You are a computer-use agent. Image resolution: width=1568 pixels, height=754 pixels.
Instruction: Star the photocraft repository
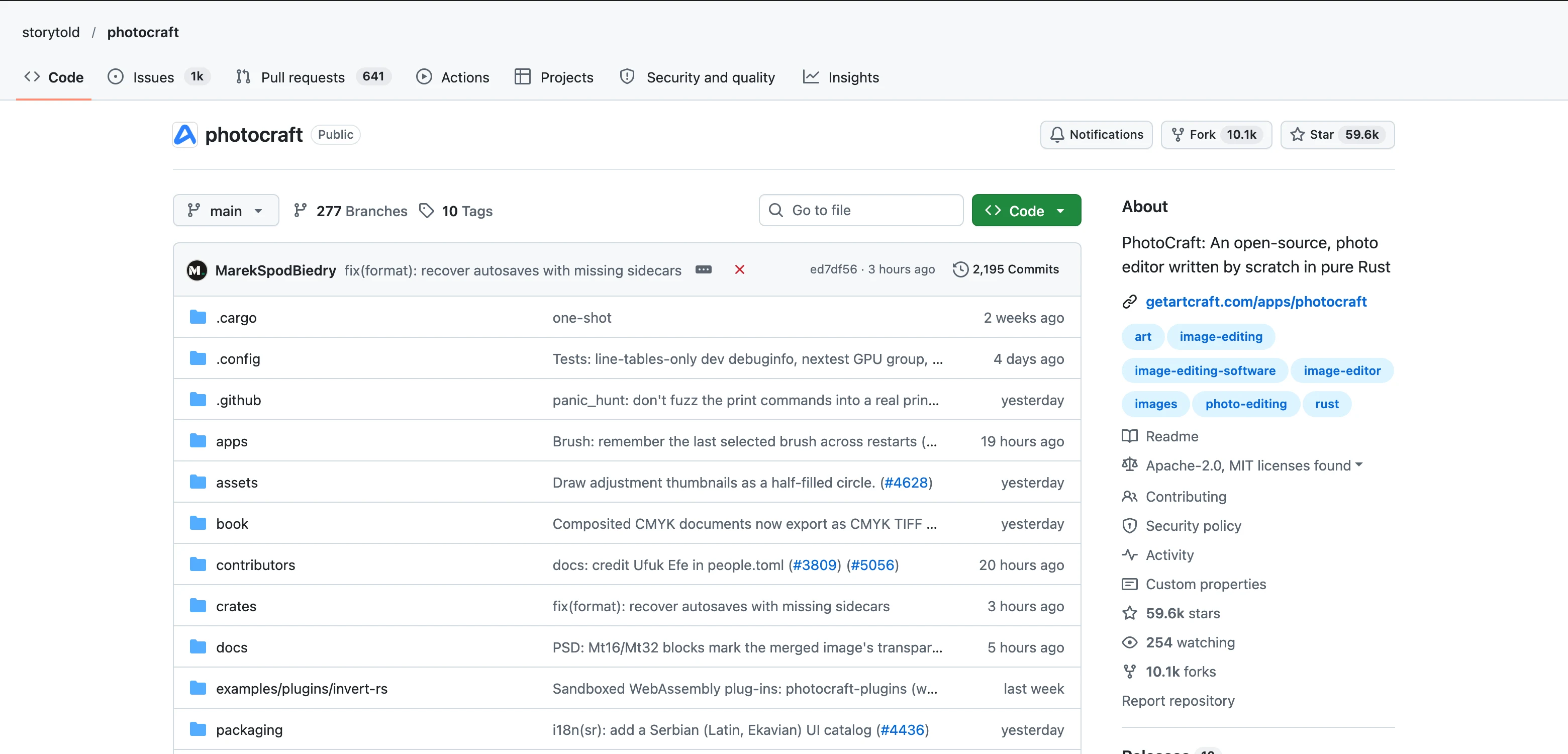click(1337, 135)
